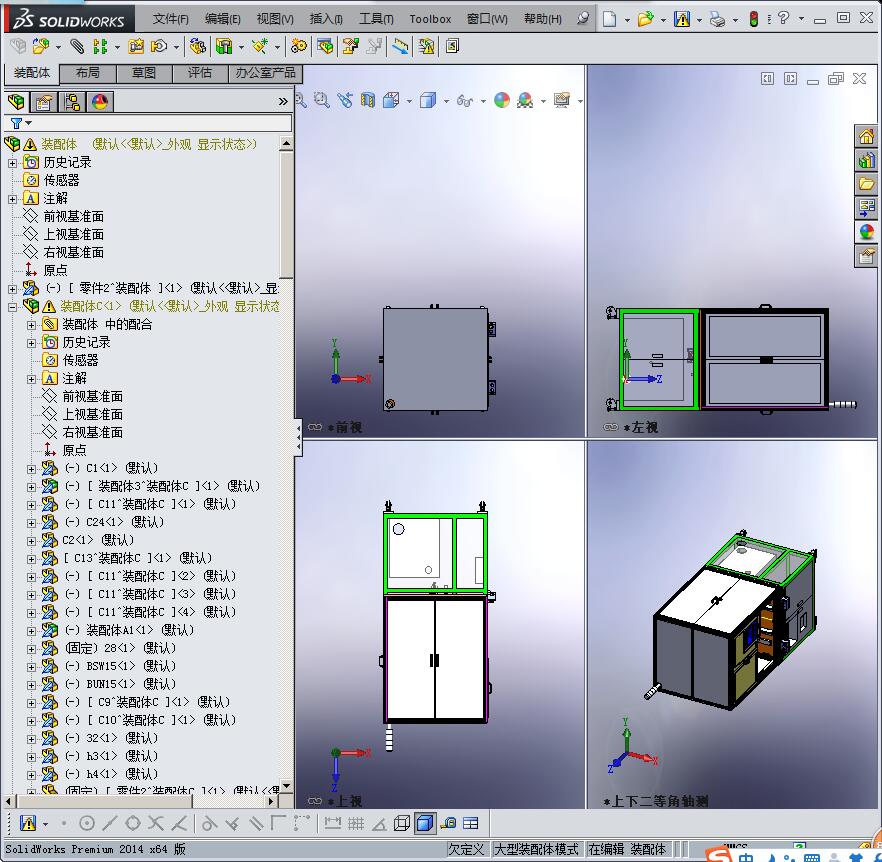Image resolution: width=882 pixels, height=862 pixels.
Task: Select the (固定) 28<1> component
Action: [x=120, y=648]
